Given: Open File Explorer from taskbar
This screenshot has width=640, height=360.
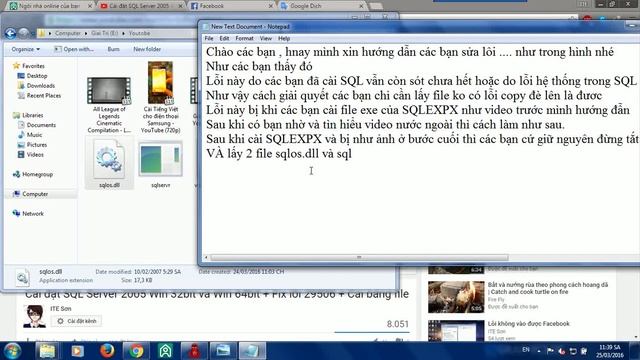Looking at the screenshot, I should 47,351.
